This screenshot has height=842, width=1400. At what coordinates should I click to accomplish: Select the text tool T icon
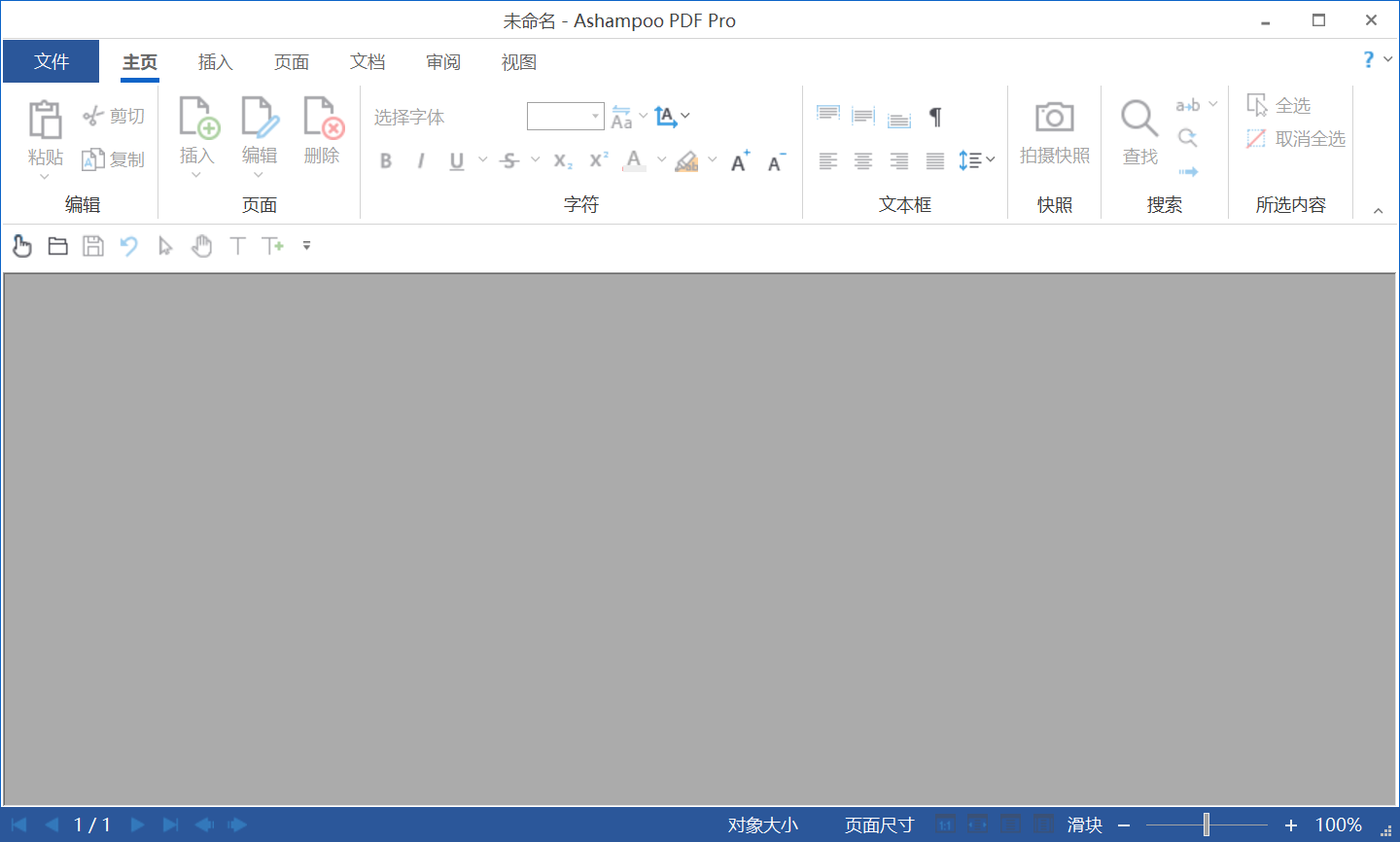237,246
